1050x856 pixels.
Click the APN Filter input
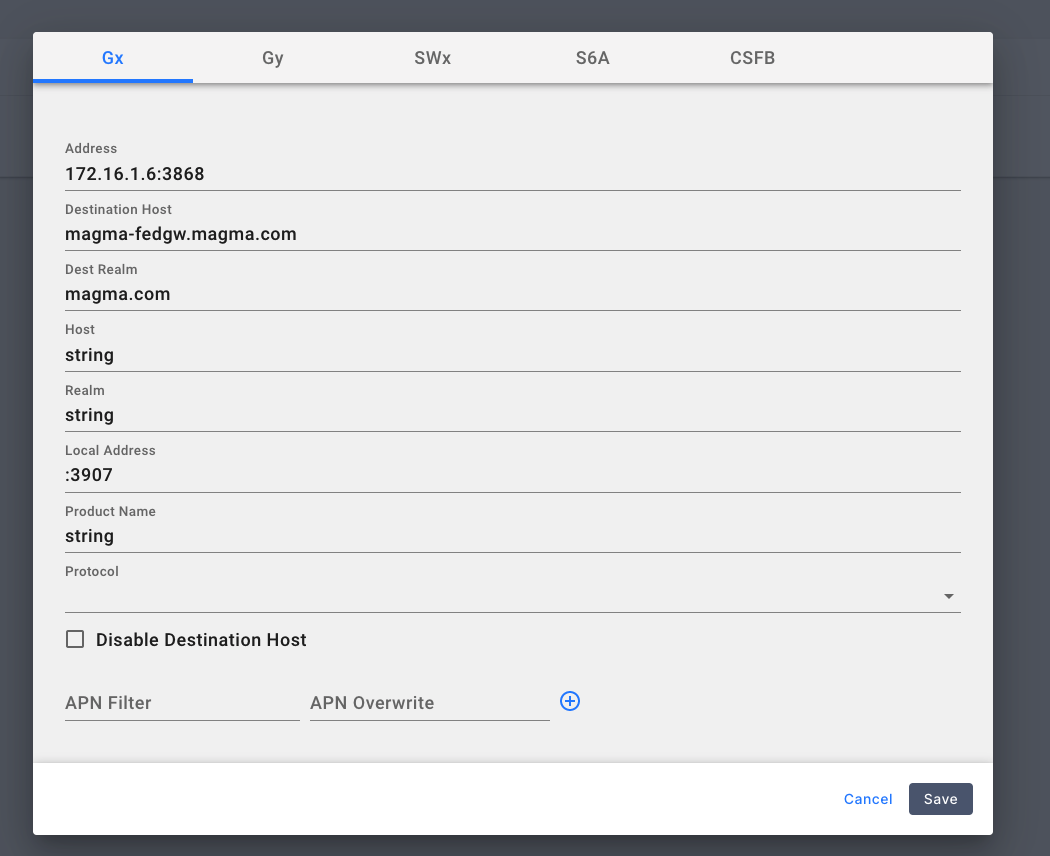tap(182, 703)
